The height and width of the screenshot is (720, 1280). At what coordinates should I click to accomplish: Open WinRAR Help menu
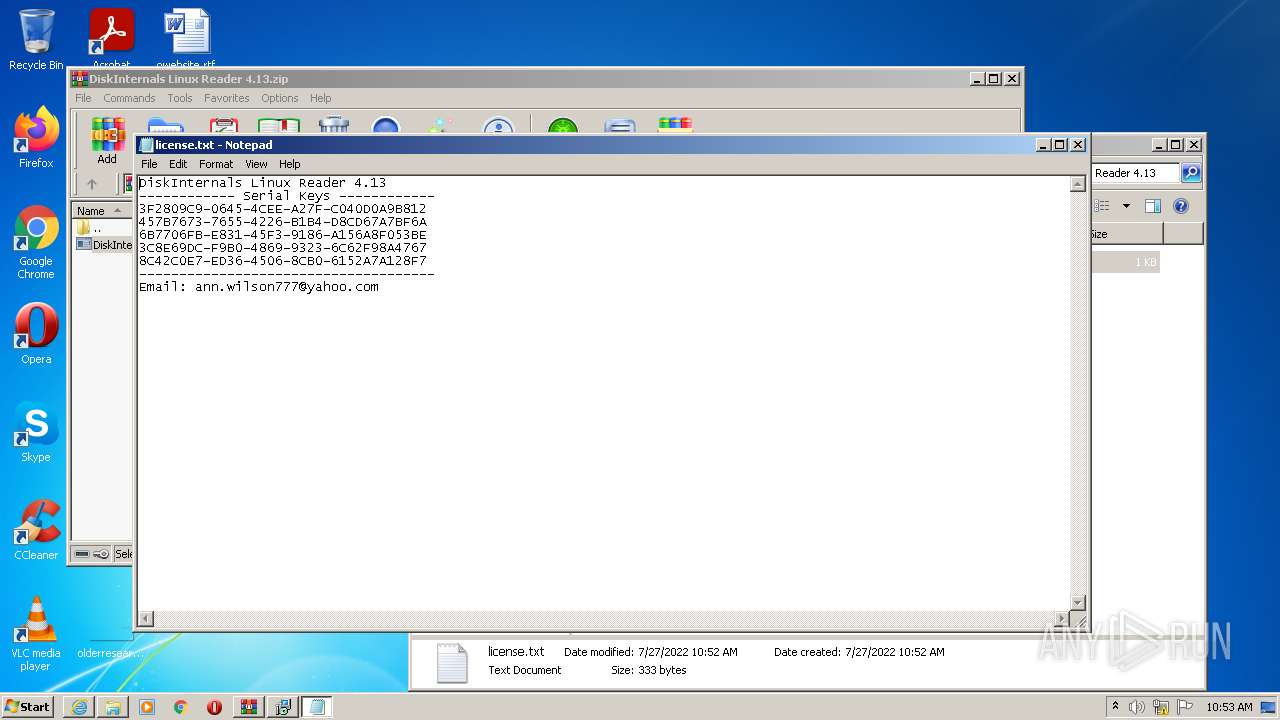tap(320, 98)
